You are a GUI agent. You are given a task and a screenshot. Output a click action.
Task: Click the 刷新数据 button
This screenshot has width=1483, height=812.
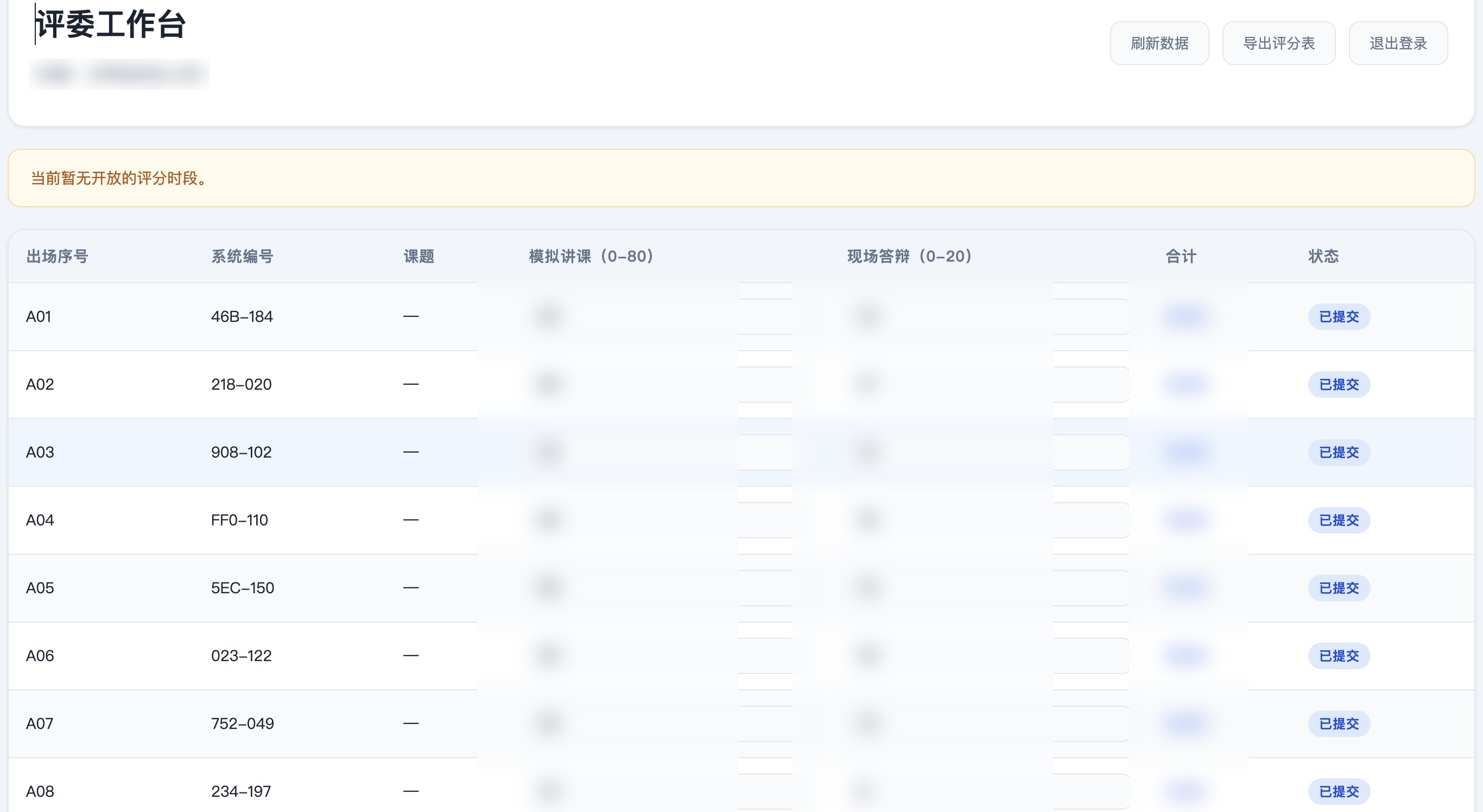pos(1159,43)
